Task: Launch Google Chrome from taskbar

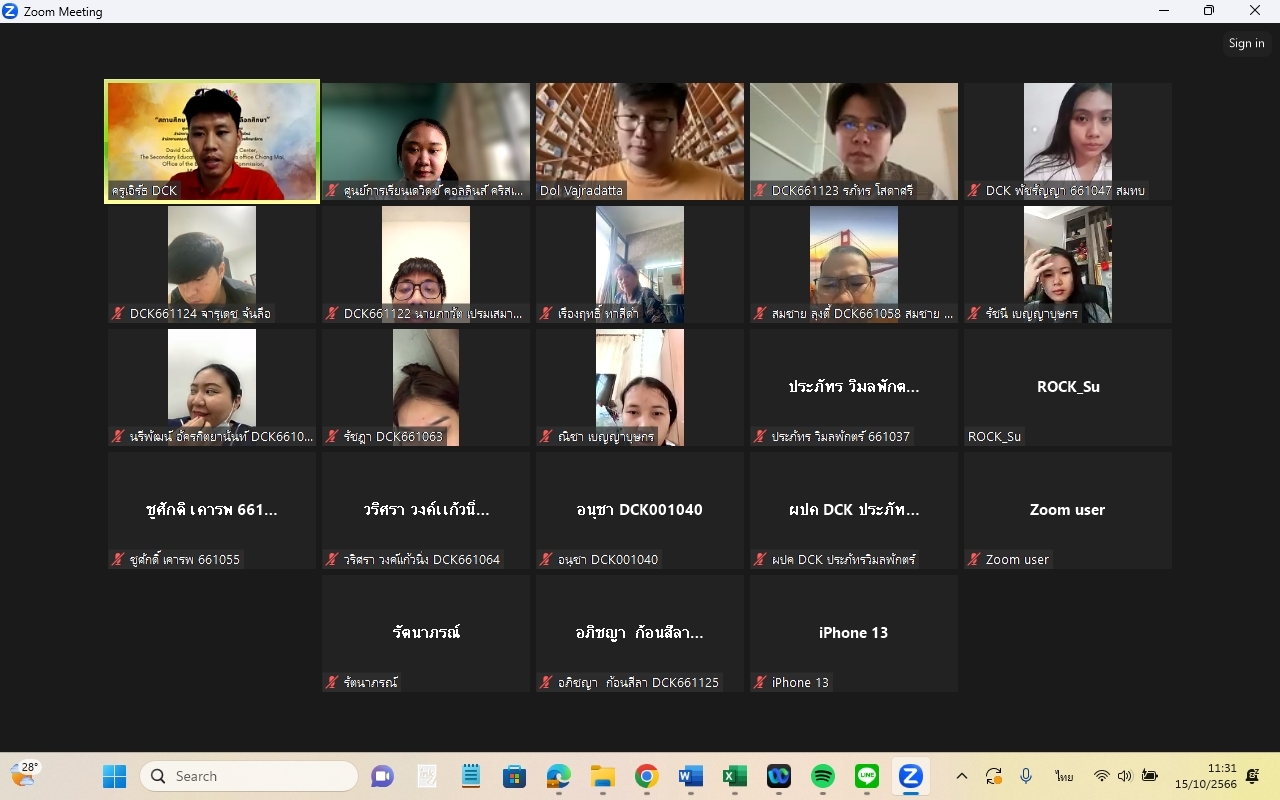Action: pos(646,776)
